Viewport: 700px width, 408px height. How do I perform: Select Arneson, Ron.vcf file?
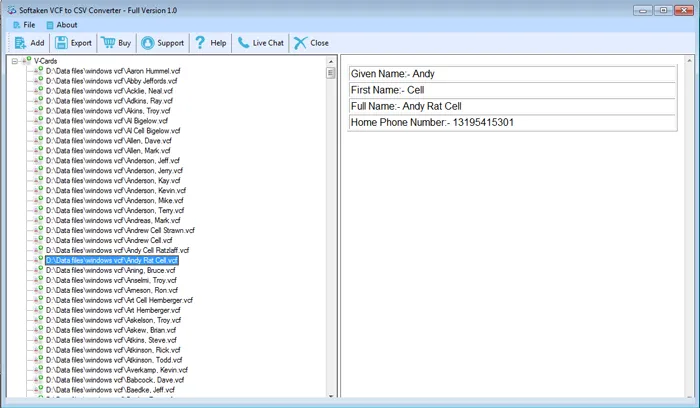(112, 290)
